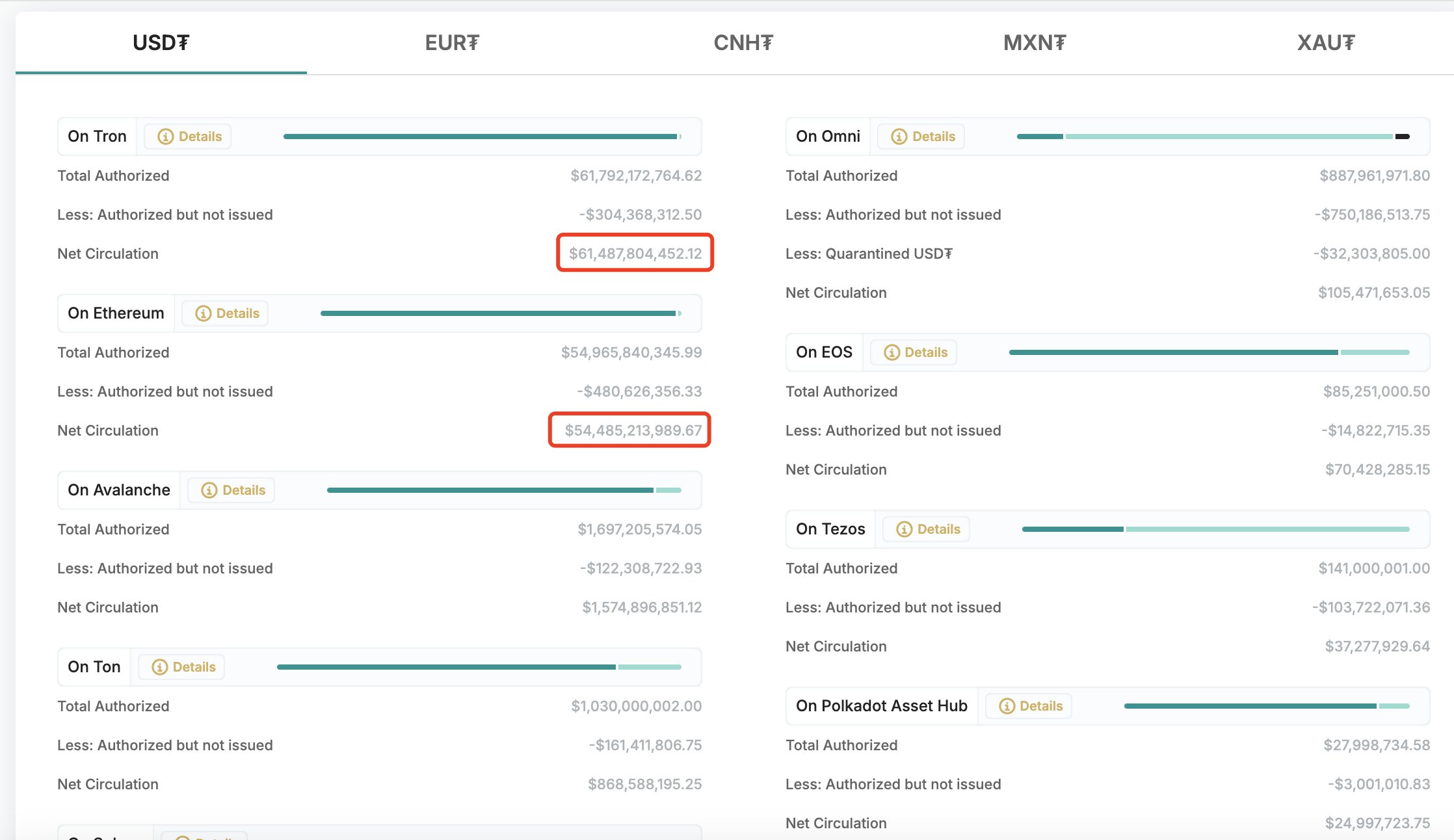
Task: Click the On Tron circulation progress bar
Action: 482,137
